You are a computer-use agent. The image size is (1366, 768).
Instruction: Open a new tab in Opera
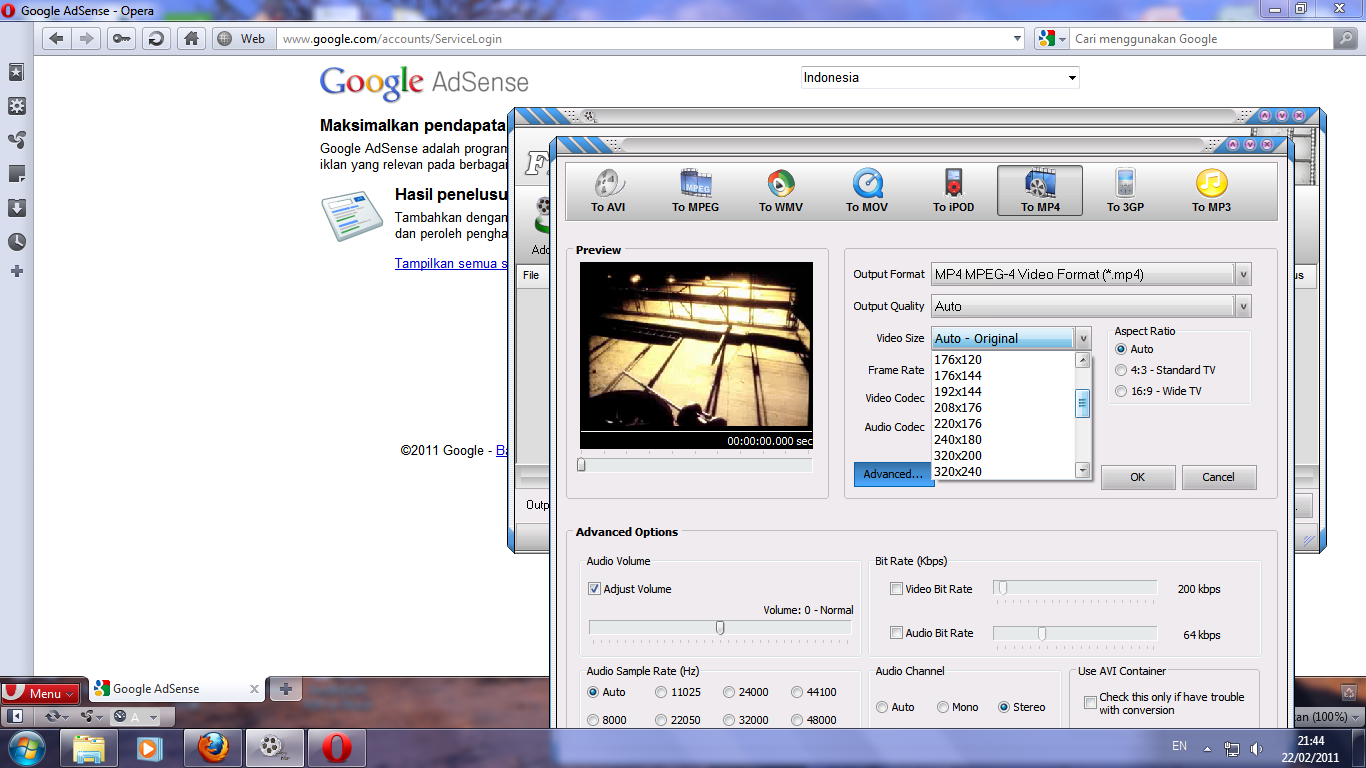point(285,689)
